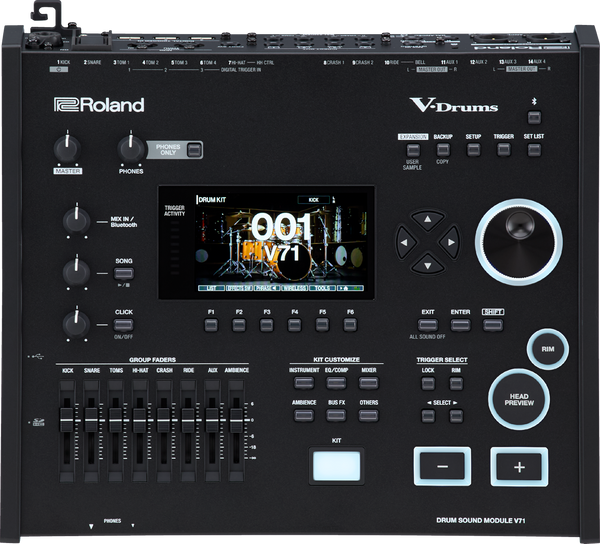Tap the lit KIT button

coord(336,466)
